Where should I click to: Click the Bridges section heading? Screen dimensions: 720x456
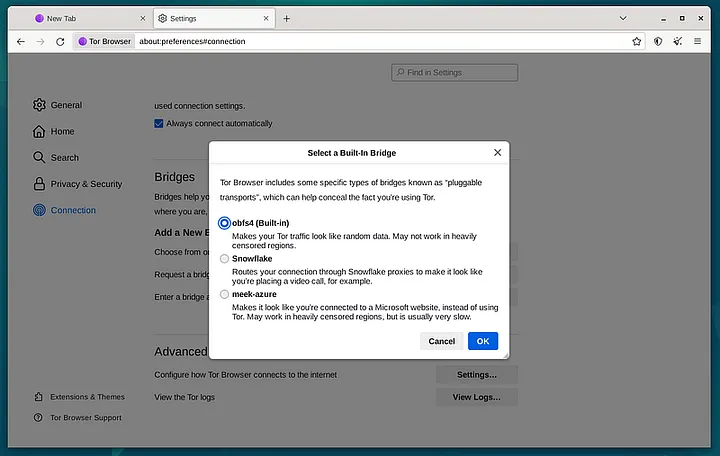coord(174,177)
